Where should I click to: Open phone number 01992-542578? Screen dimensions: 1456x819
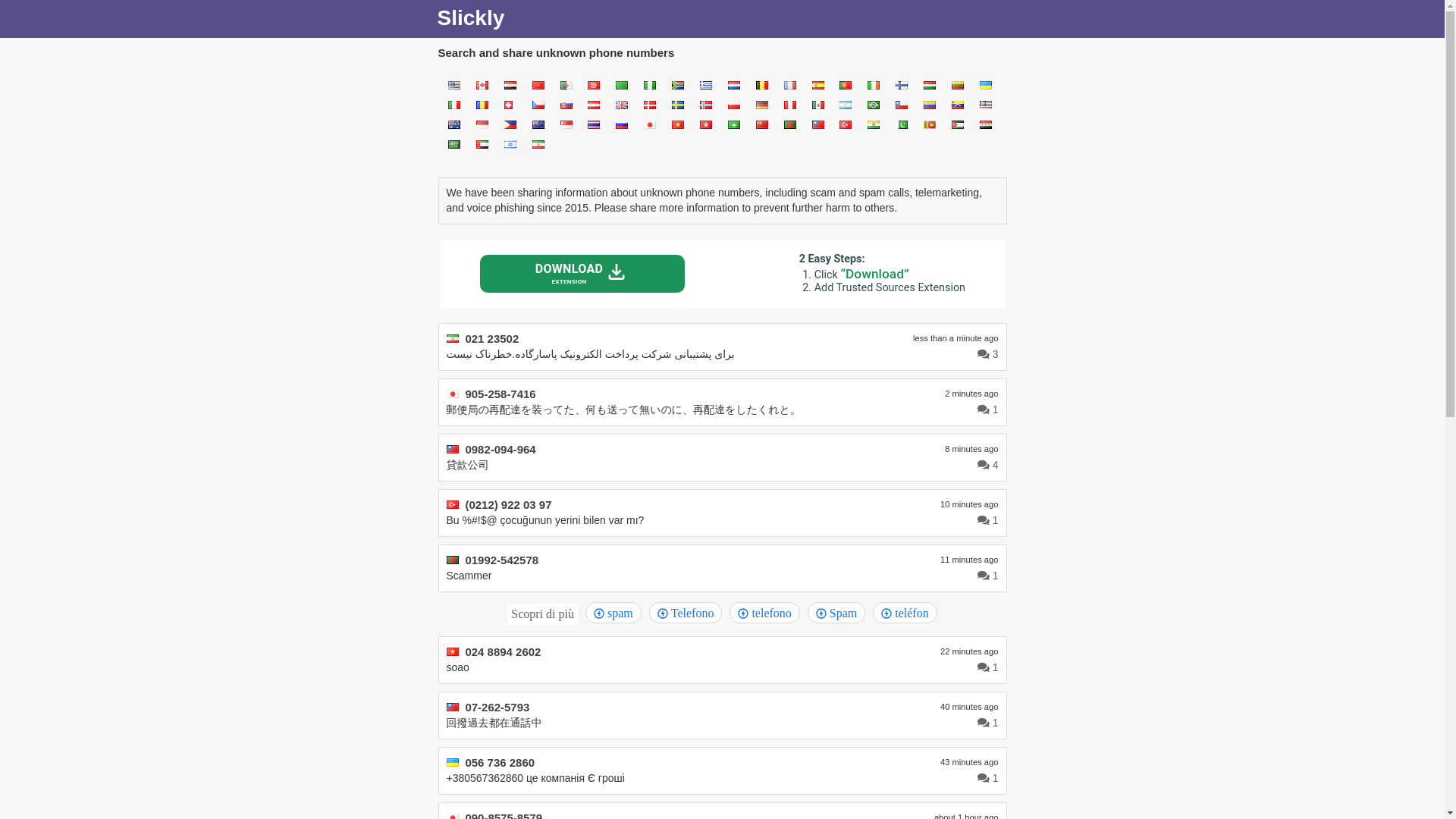(501, 560)
